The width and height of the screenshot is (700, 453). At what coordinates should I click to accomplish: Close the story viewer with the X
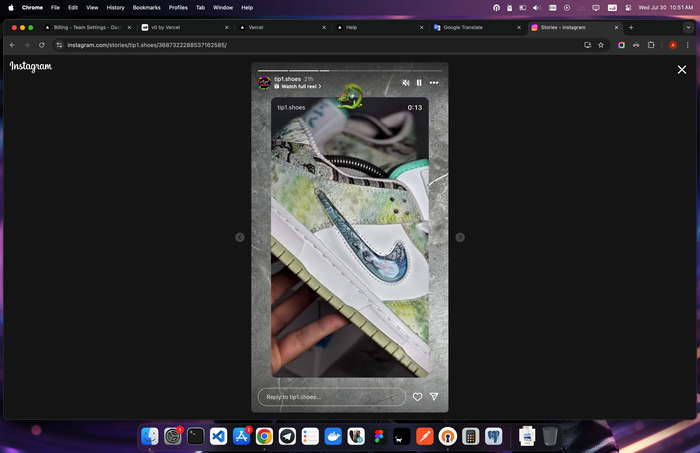(x=682, y=70)
